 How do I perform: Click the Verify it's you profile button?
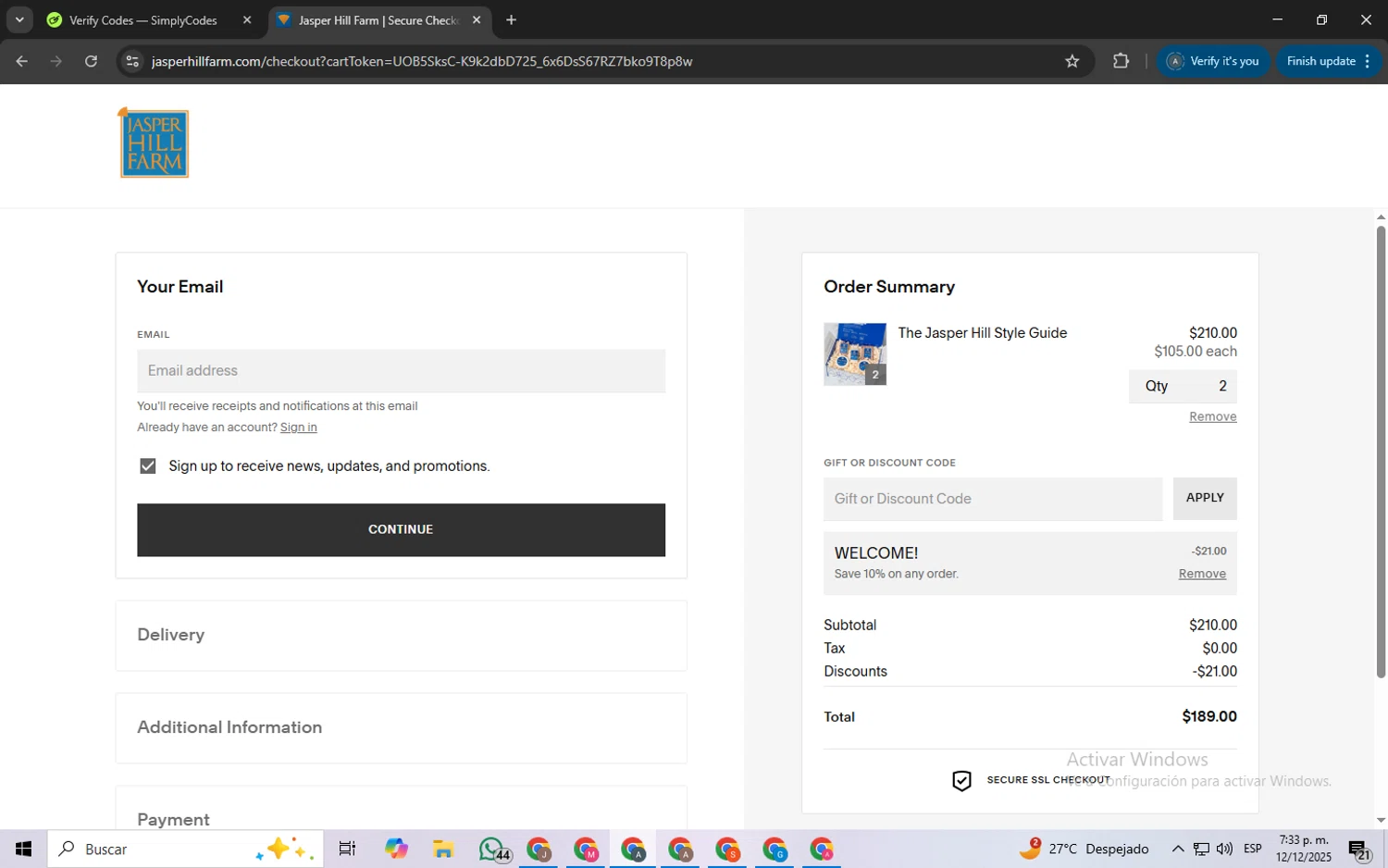(1213, 61)
